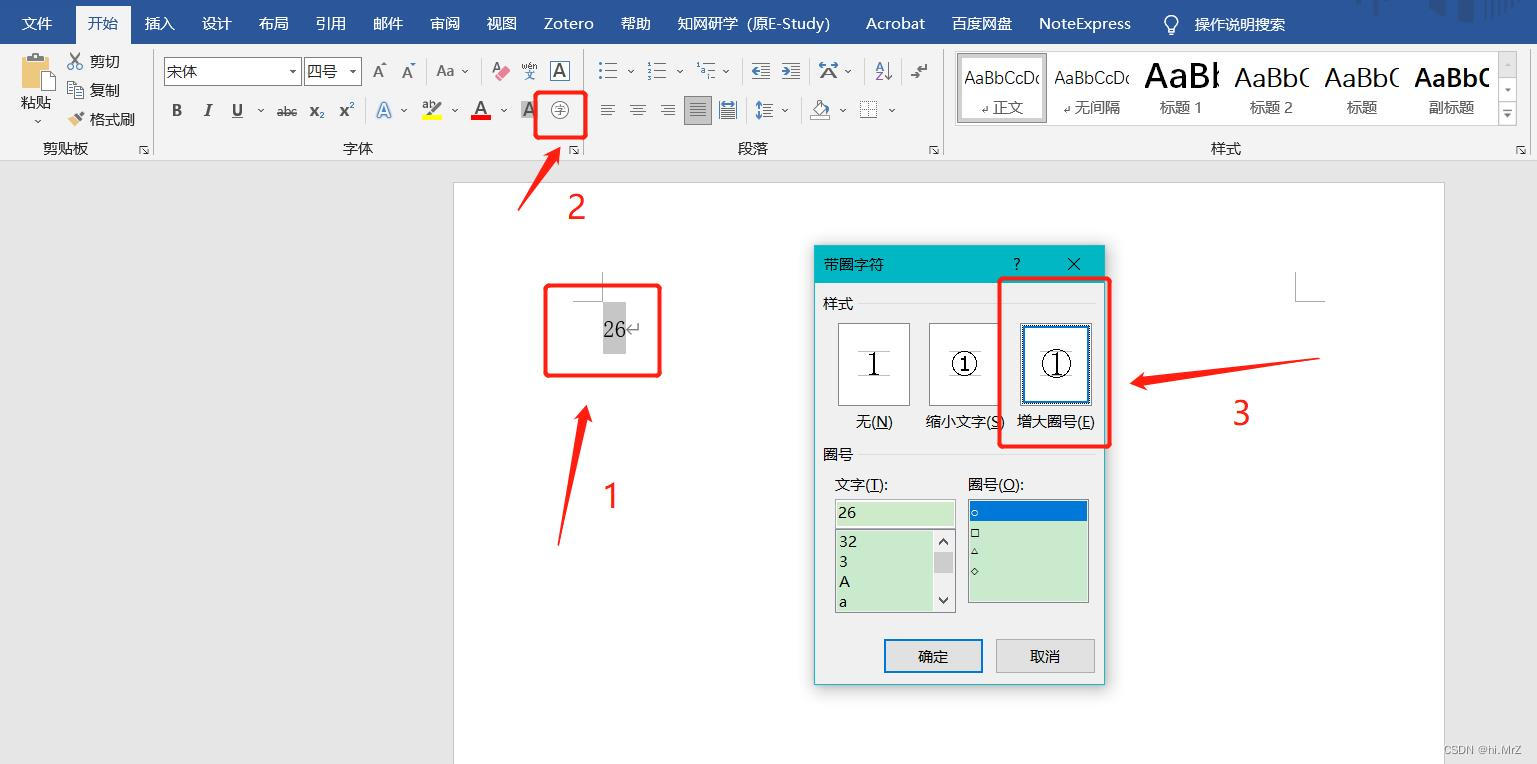The height and width of the screenshot is (764, 1537).
Task: Click the paragraph Shading paint bucket
Action: click(x=820, y=110)
